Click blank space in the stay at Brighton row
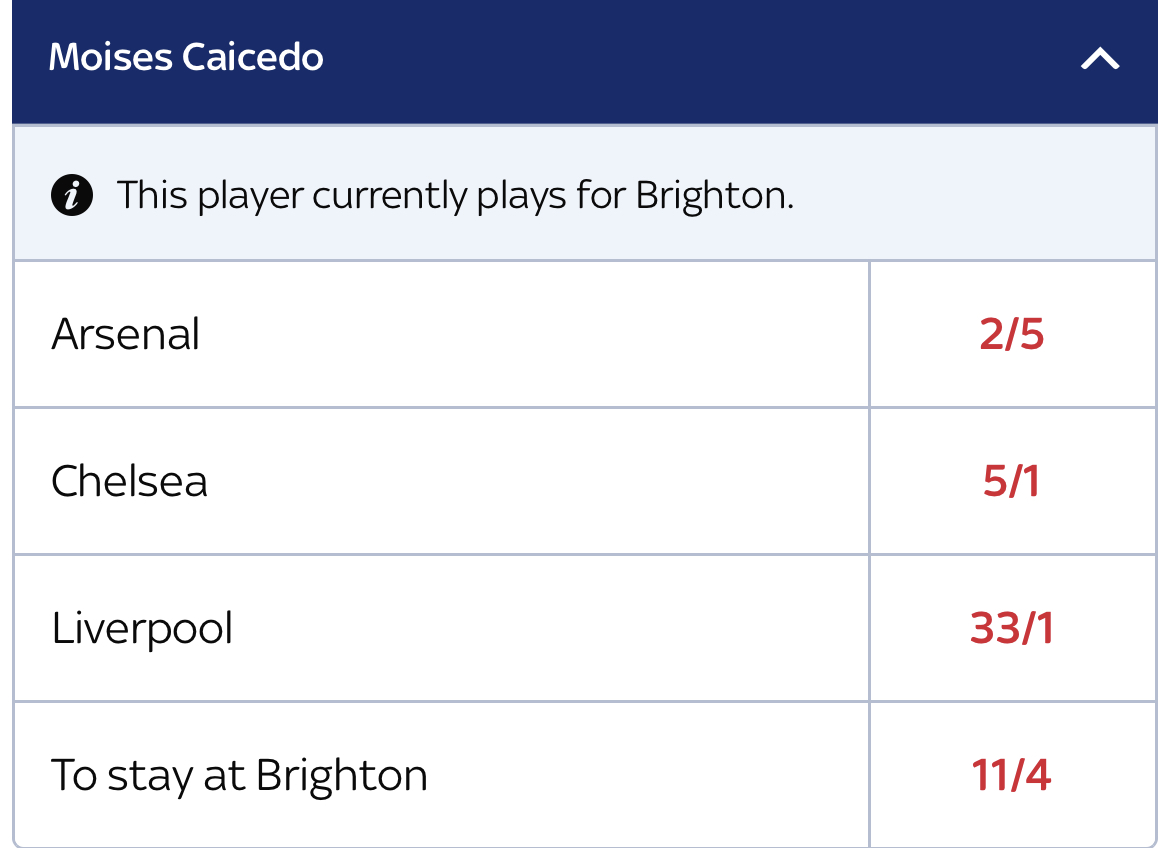This screenshot has height=848, width=1170. [648, 775]
